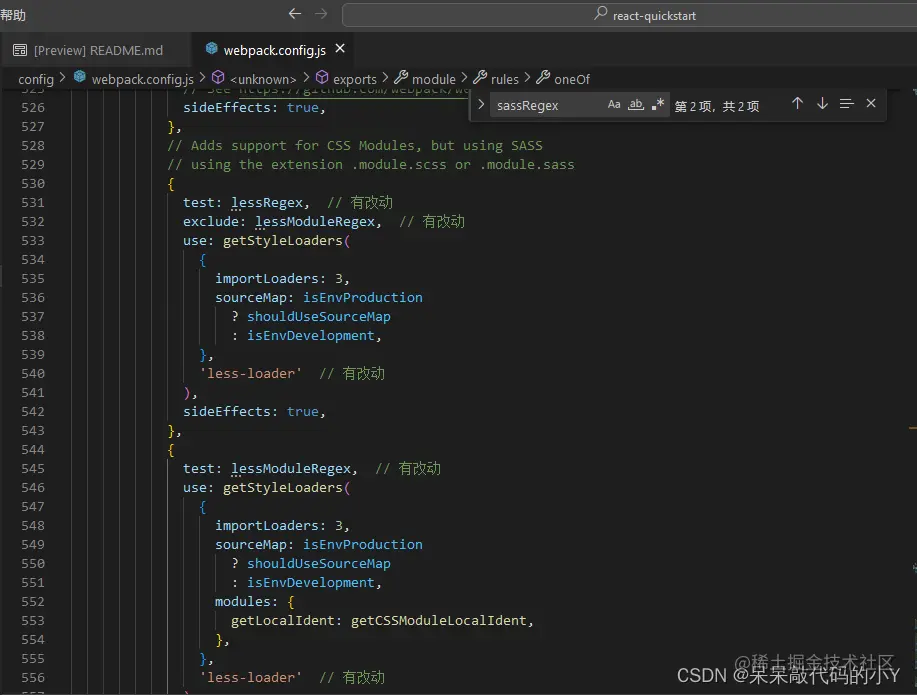Click lessRegex on line 531
The height and width of the screenshot is (695, 917).
[267, 203]
